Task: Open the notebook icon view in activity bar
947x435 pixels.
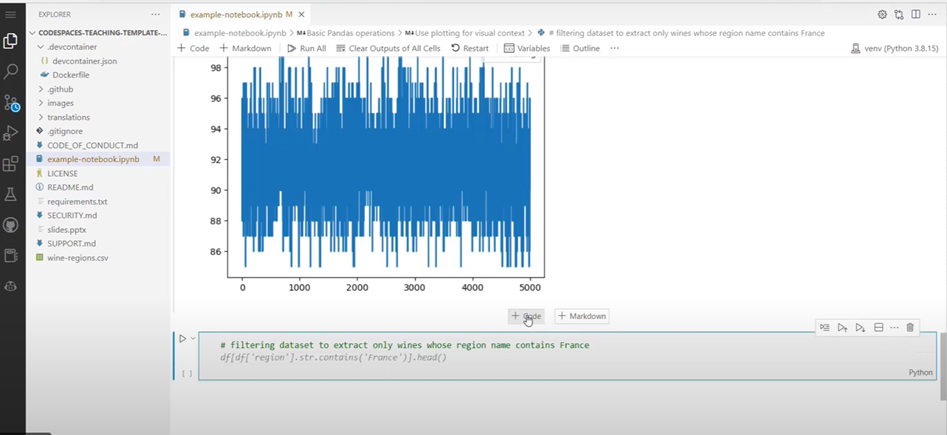Action: point(10,256)
